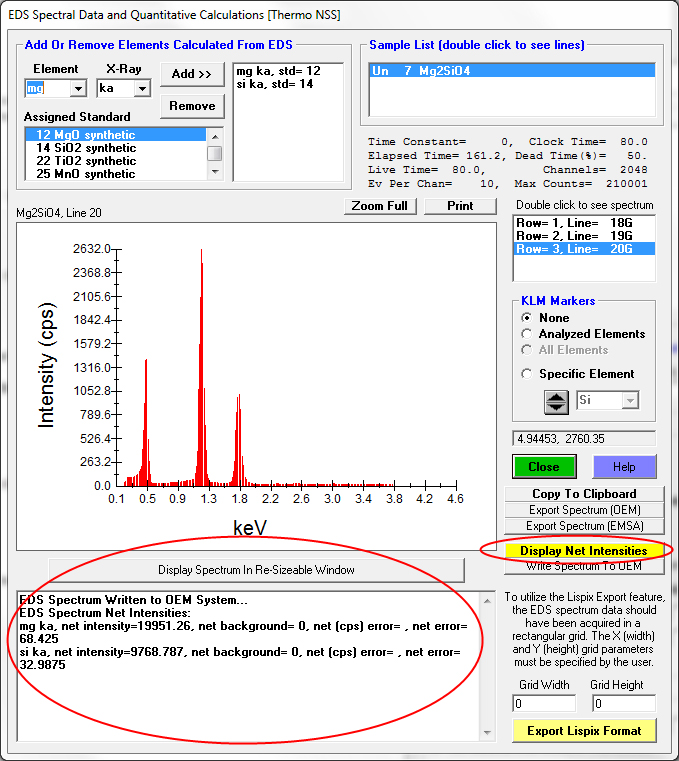This screenshot has height=761, width=679.
Task: Click Export Lispix Format button
Action: (x=584, y=731)
